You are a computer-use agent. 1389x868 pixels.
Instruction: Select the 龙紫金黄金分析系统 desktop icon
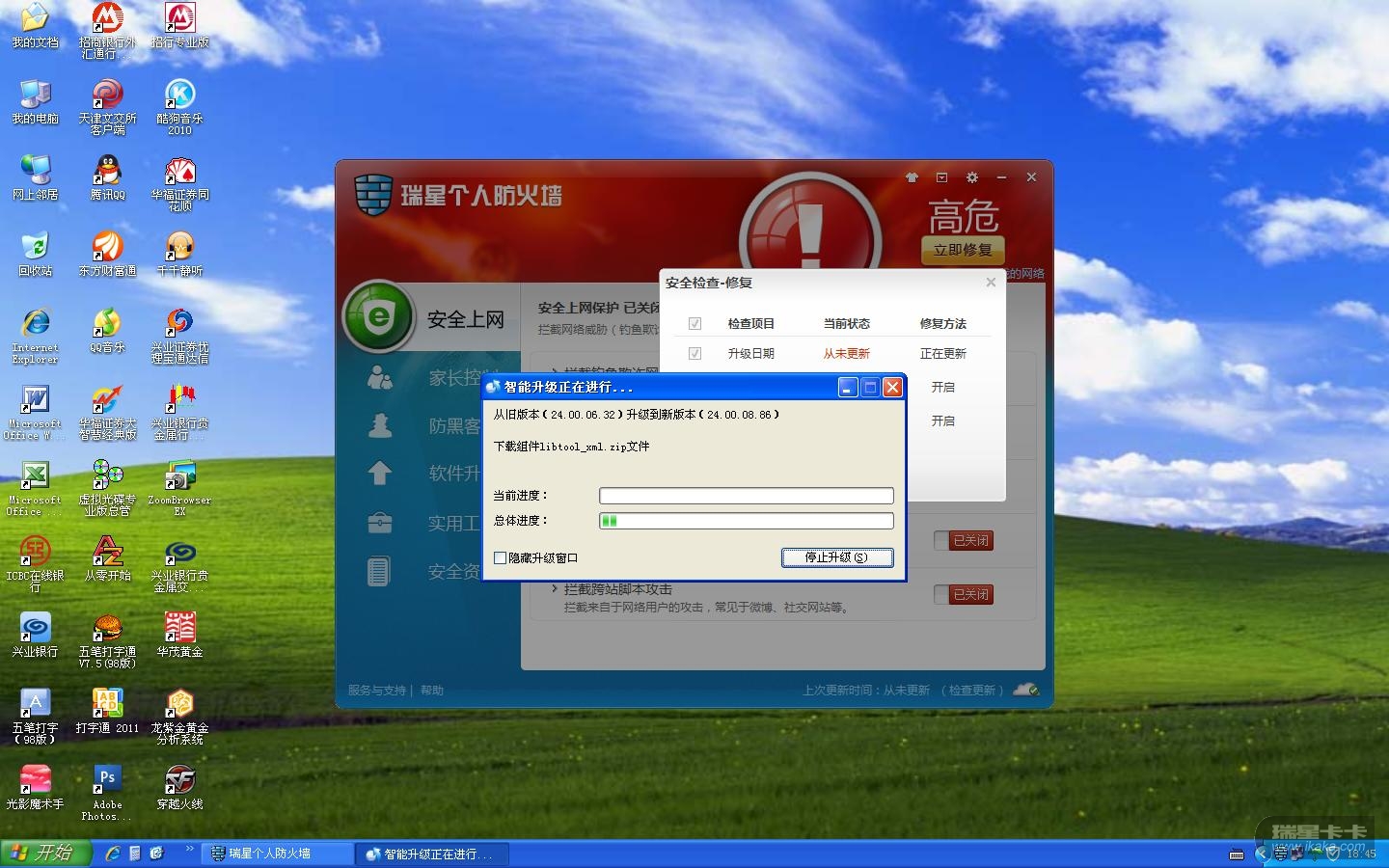[x=179, y=717]
